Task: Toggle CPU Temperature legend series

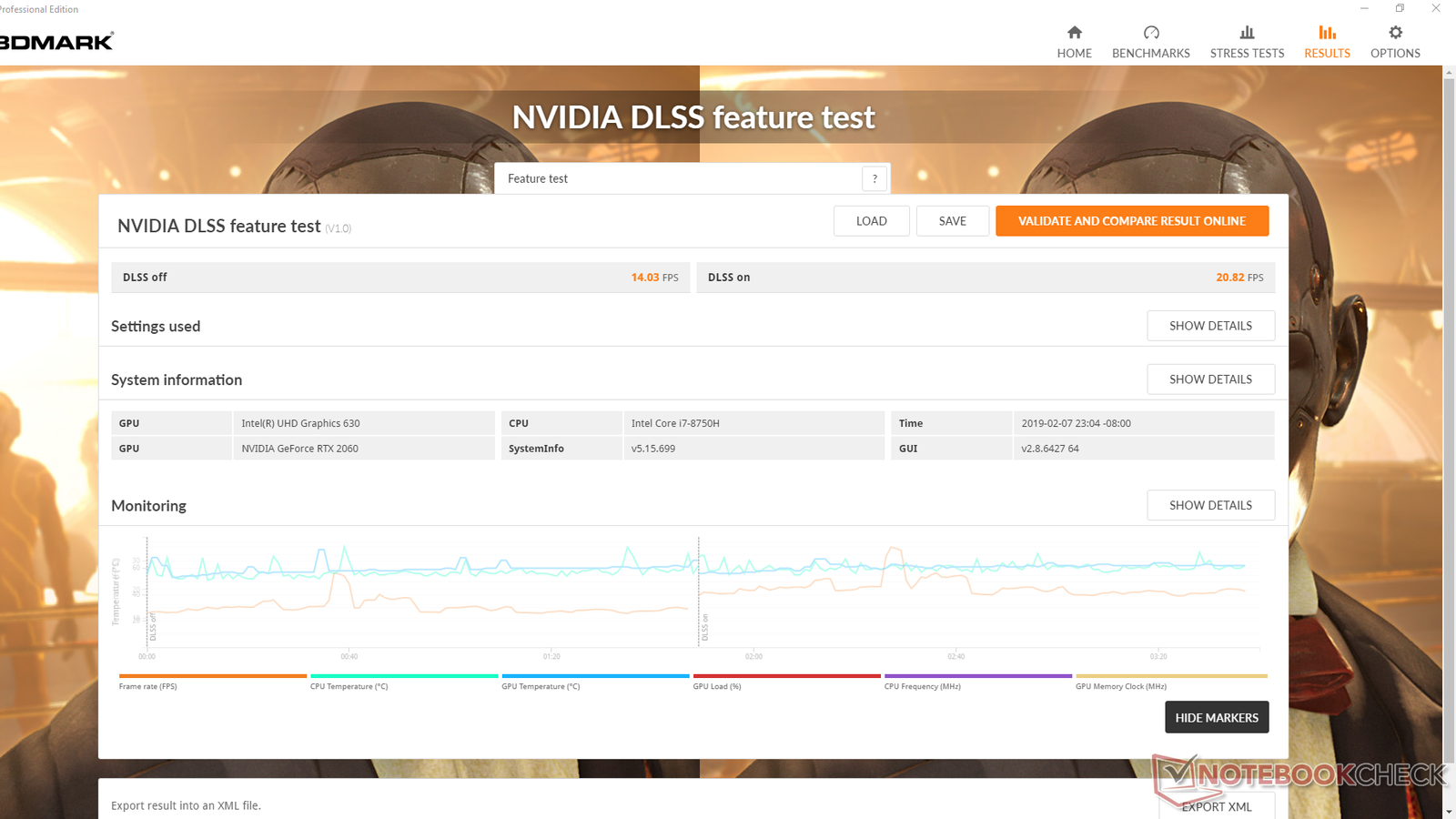Action: pyautogui.click(x=404, y=682)
